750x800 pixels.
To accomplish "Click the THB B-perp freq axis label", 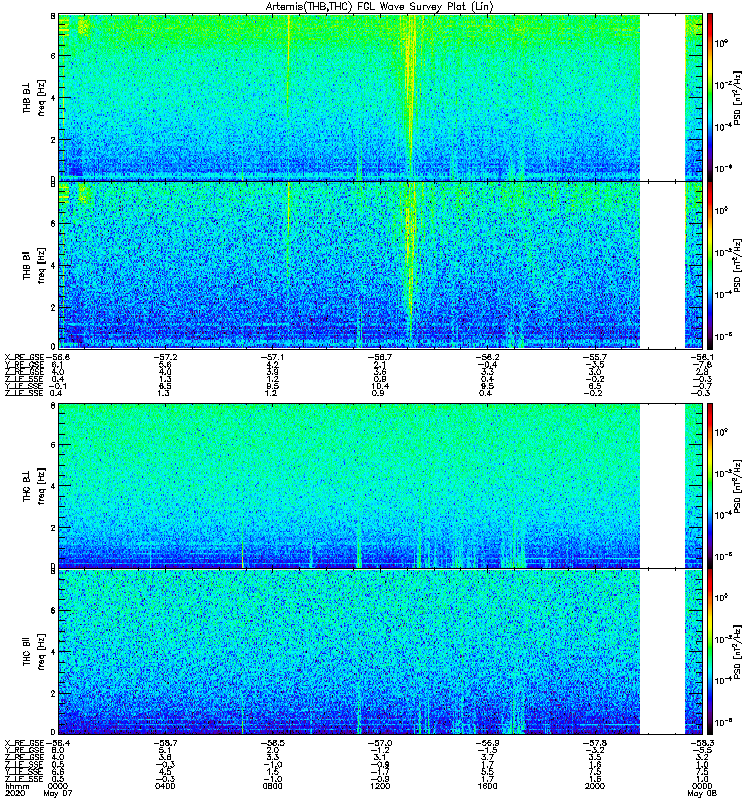I will coord(34,97).
